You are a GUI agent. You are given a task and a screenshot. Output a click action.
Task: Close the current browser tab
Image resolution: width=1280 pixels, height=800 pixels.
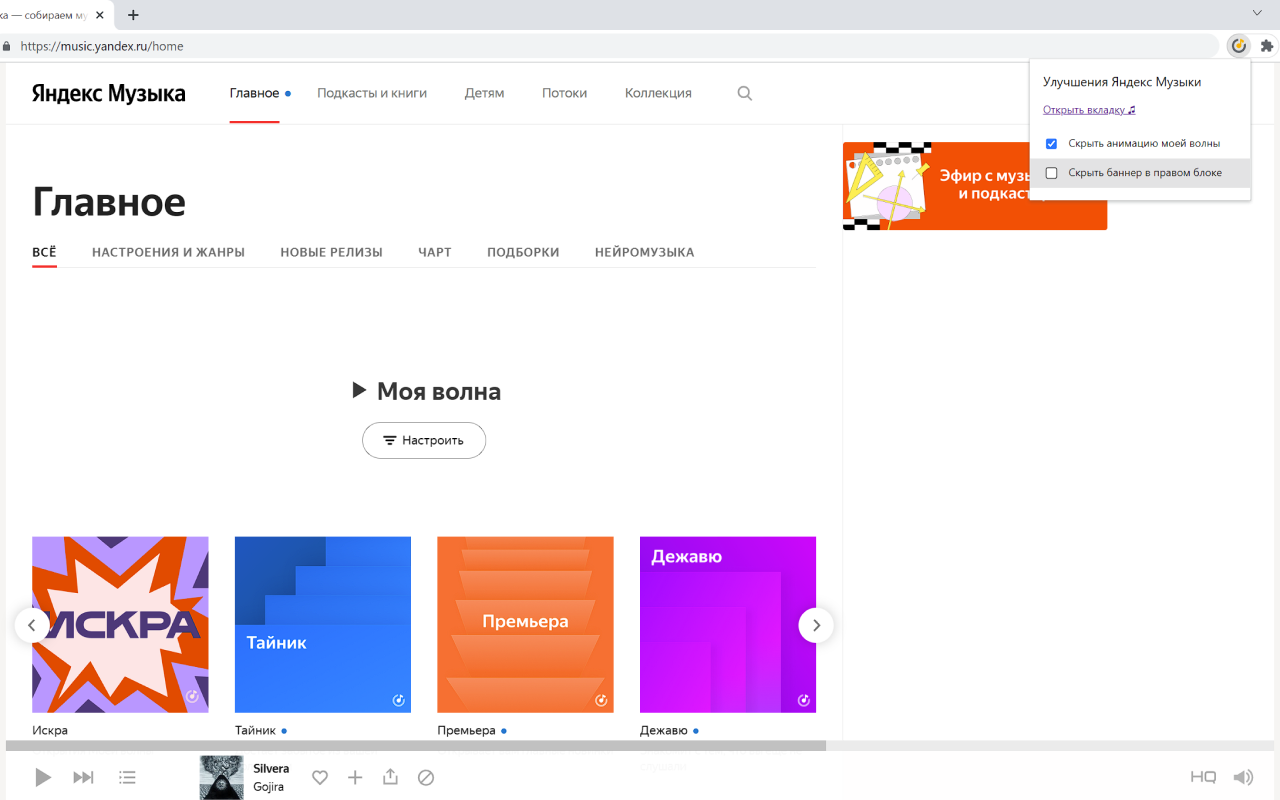coord(100,15)
